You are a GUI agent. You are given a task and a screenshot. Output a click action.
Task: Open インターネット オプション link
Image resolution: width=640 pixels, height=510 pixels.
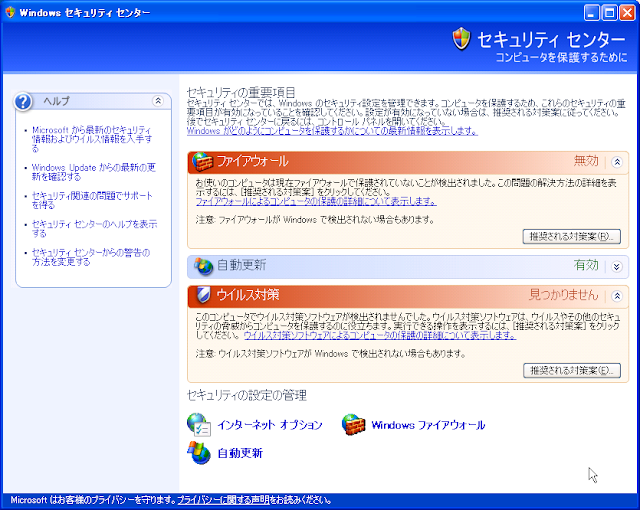270,425
